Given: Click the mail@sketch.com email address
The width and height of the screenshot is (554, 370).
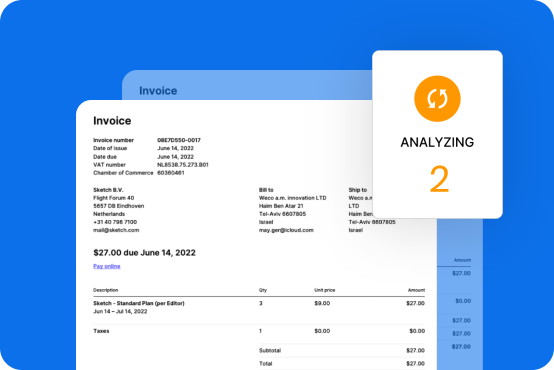Looking at the screenshot, I should [116, 230].
